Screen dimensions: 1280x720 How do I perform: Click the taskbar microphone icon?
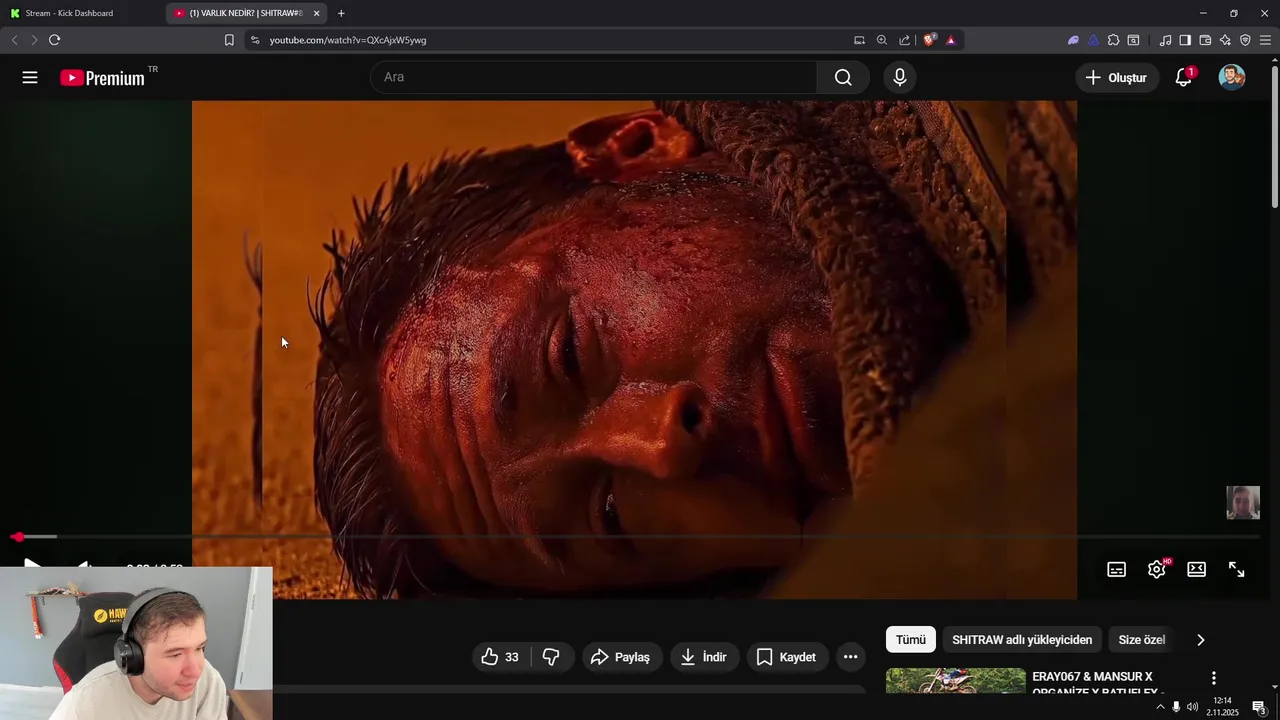[1176, 707]
